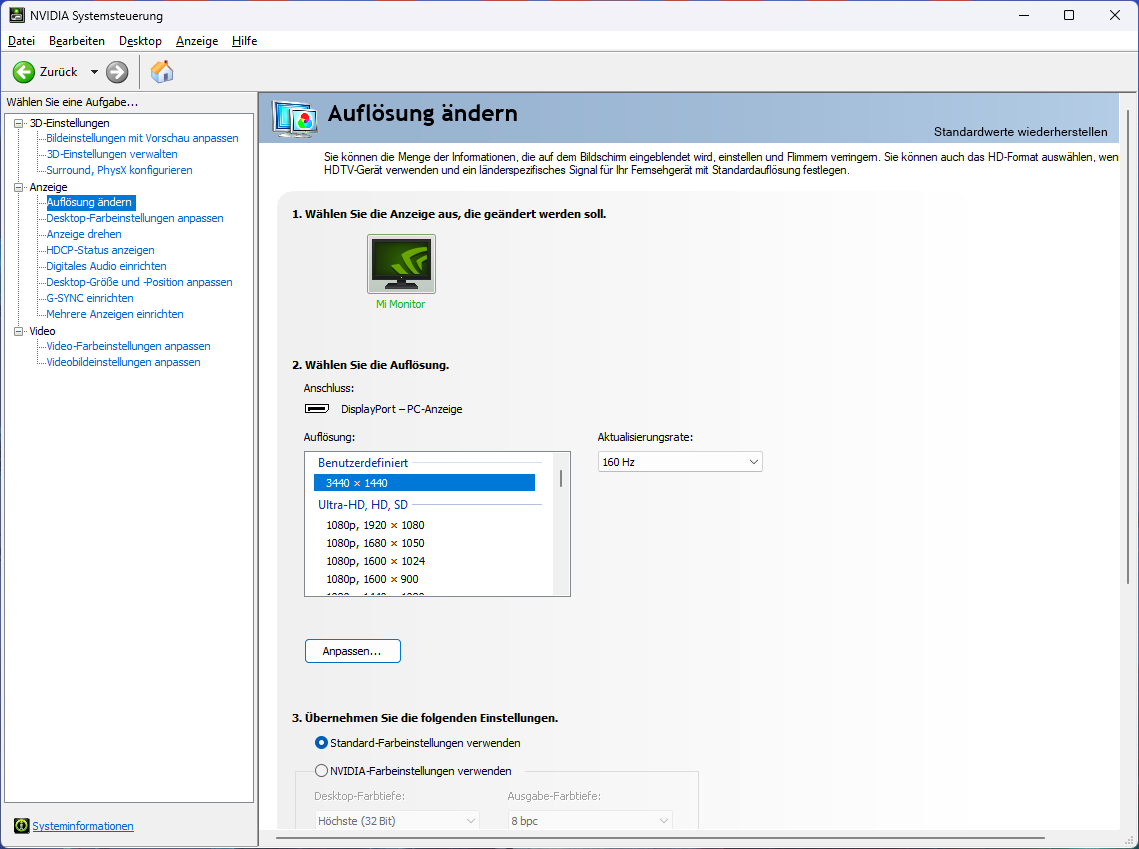Screen dimensions: 1139x849
Task: Click the Anpassen... button
Action: pos(352,651)
